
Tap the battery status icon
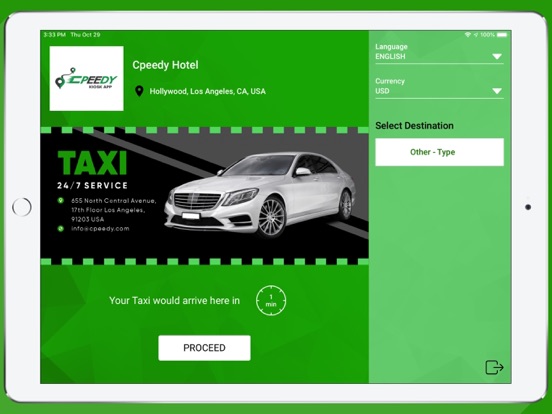coord(502,34)
